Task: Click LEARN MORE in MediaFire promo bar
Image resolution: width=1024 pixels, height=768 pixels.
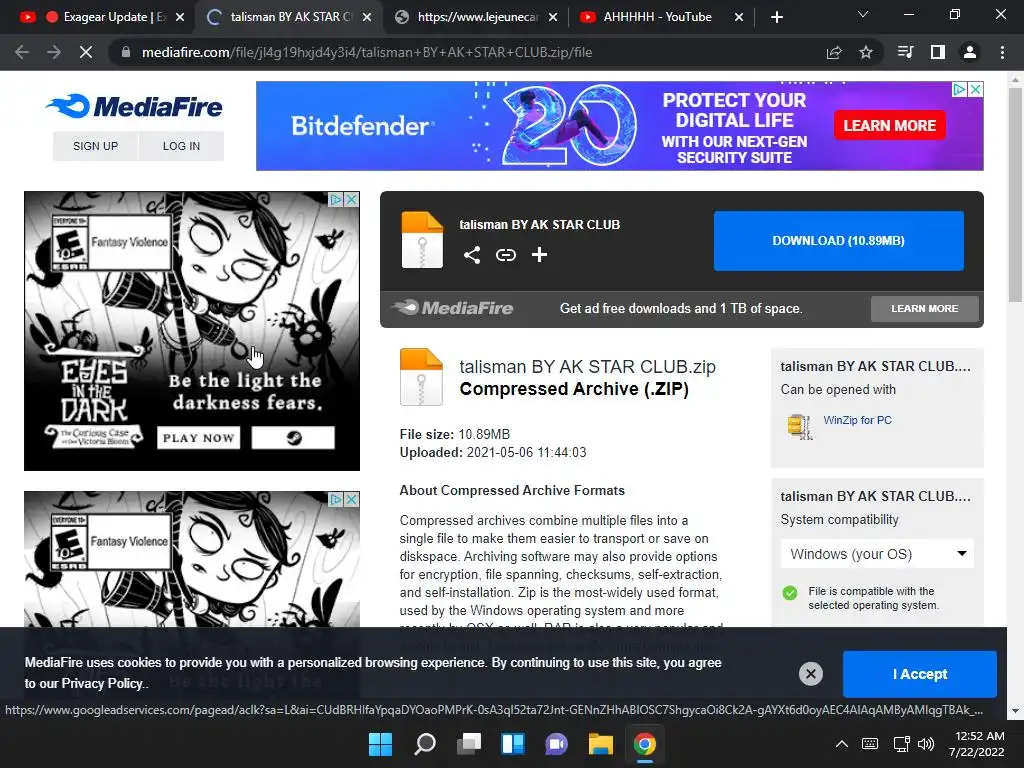Action: 924,308
